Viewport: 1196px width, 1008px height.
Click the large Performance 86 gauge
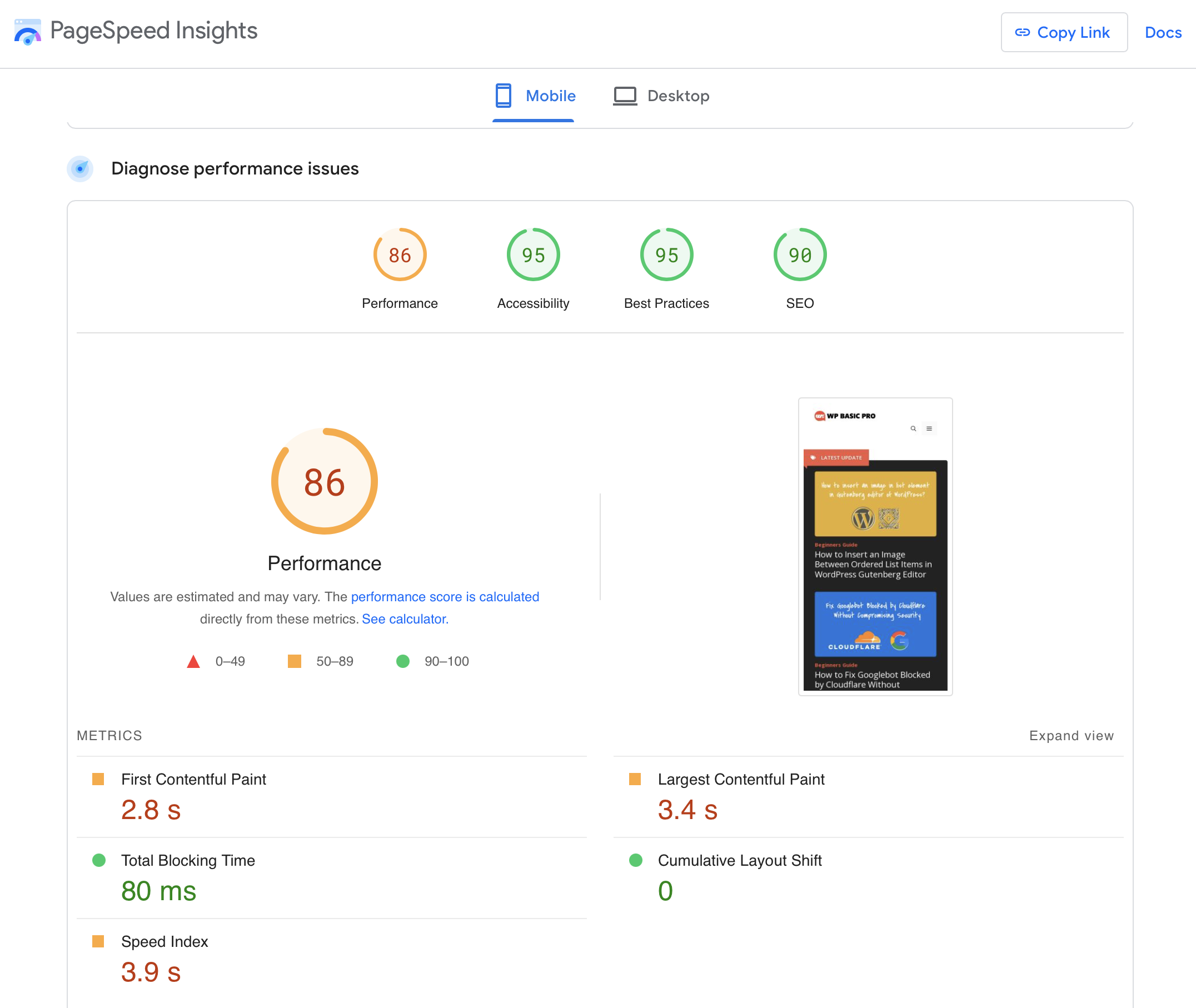pyautogui.click(x=325, y=482)
